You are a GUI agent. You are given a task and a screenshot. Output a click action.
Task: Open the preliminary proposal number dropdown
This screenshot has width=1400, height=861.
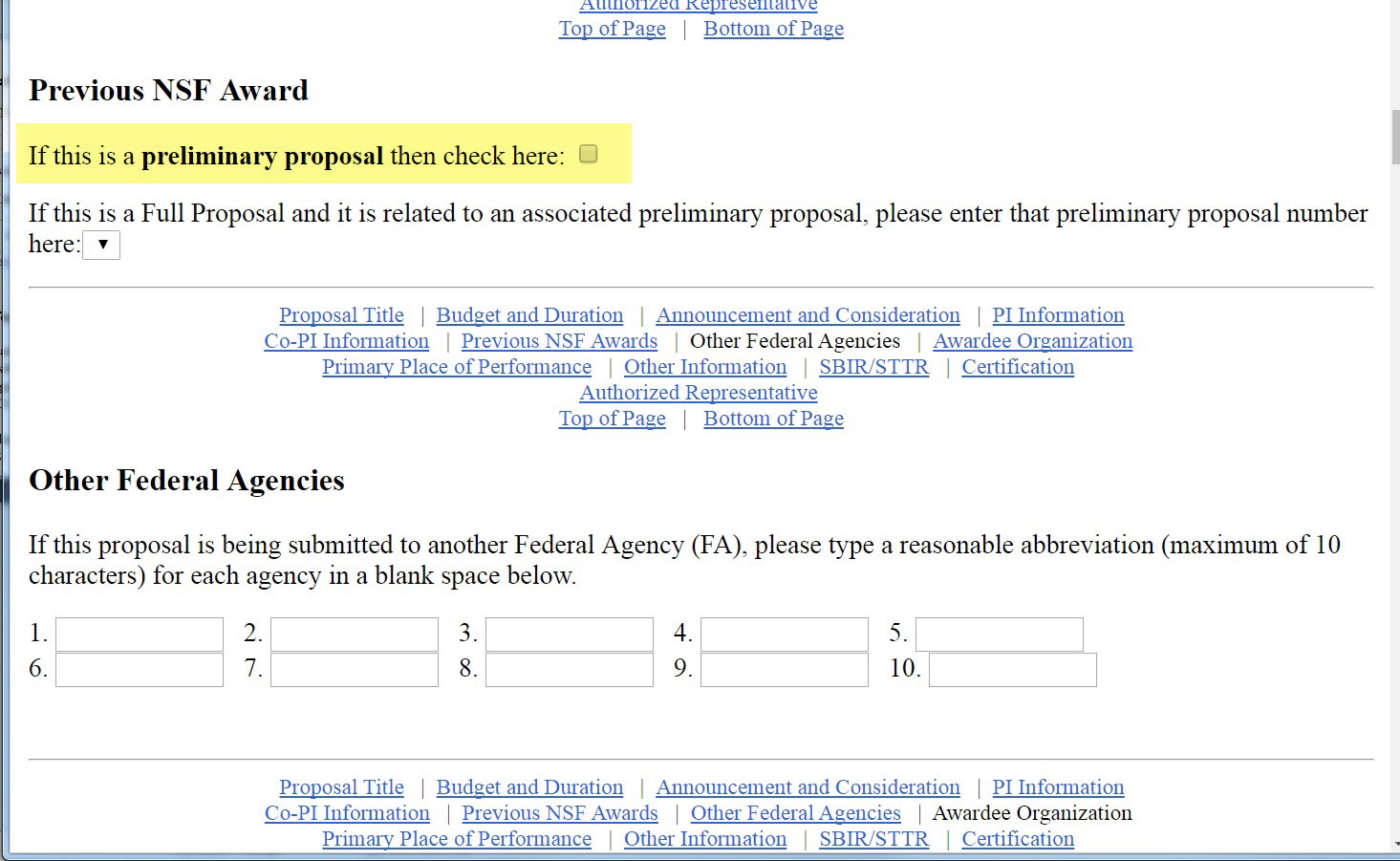pos(101,245)
